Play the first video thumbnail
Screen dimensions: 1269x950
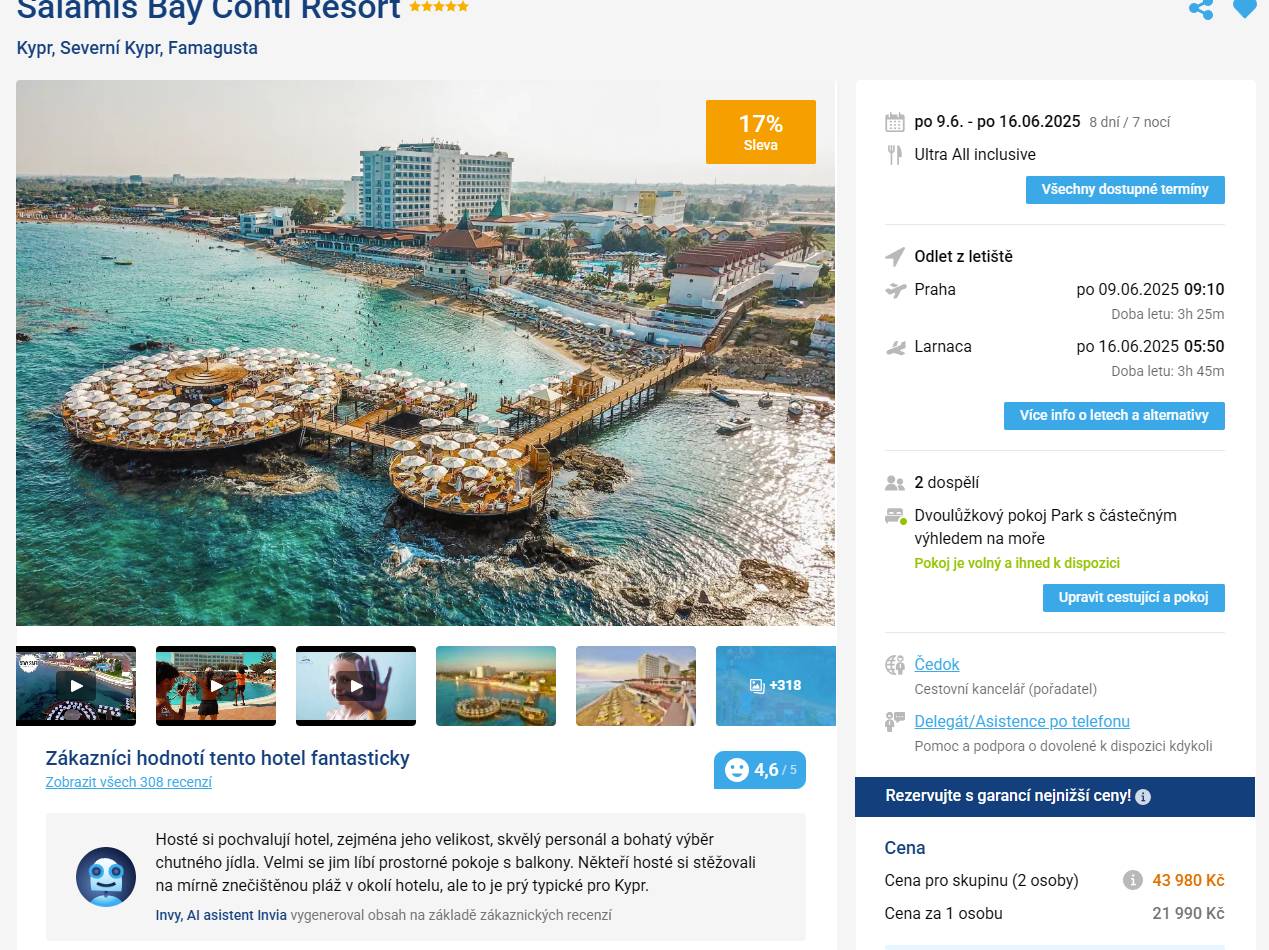(x=76, y=685)
